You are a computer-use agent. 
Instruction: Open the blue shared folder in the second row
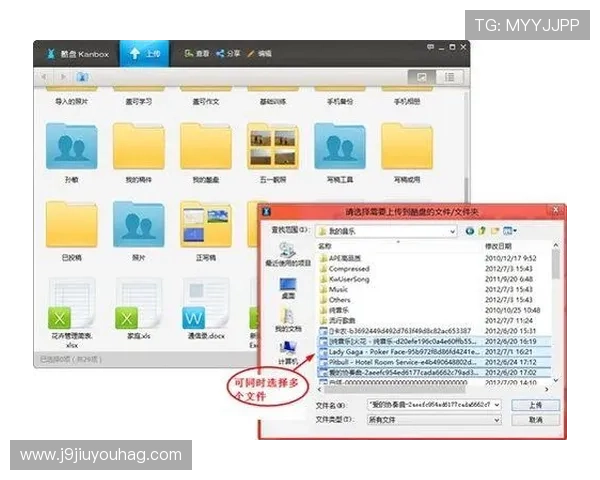(72, 146)
